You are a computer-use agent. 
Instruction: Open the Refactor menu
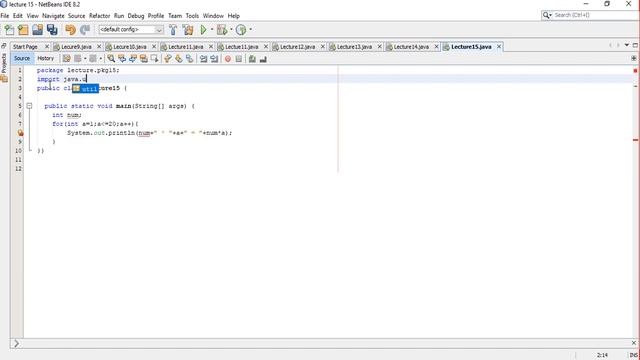coord(100,16)
